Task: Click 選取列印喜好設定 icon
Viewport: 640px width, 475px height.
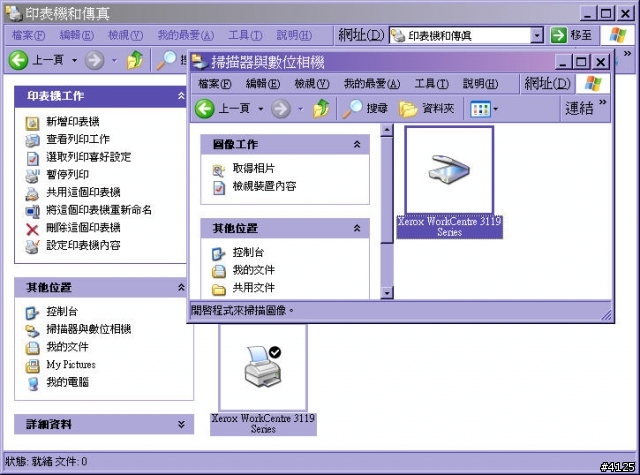Action: pos(32,158)
